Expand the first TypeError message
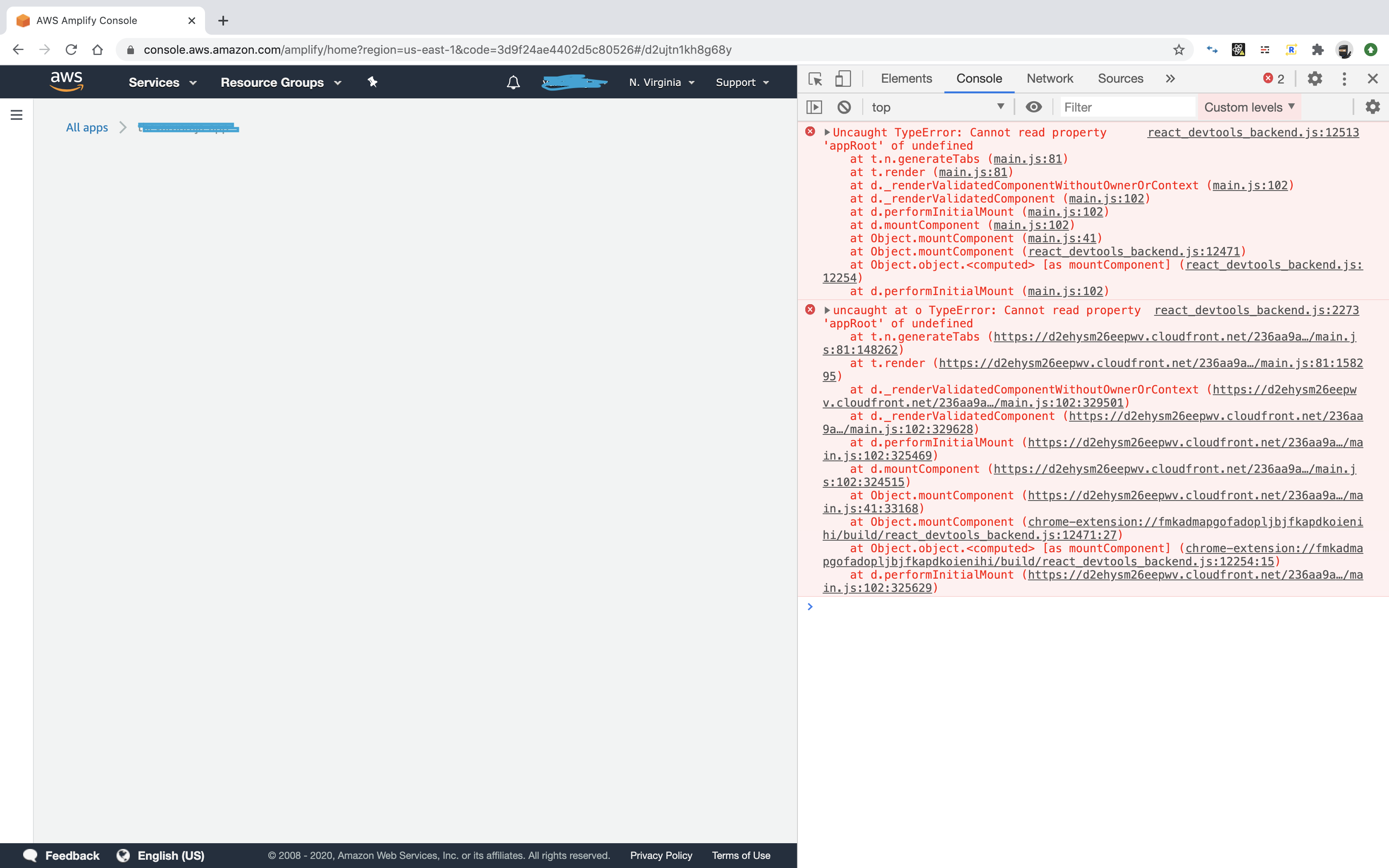Image resolution: width=1389 pixels, height=868 pixels. pyautogui.click(x=826, y=132)
